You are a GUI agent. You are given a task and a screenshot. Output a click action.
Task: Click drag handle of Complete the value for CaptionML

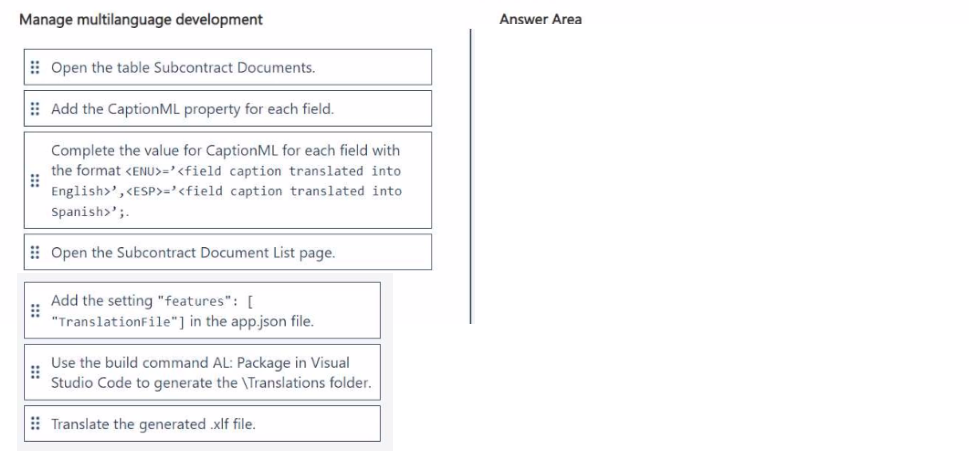[35, 180]
